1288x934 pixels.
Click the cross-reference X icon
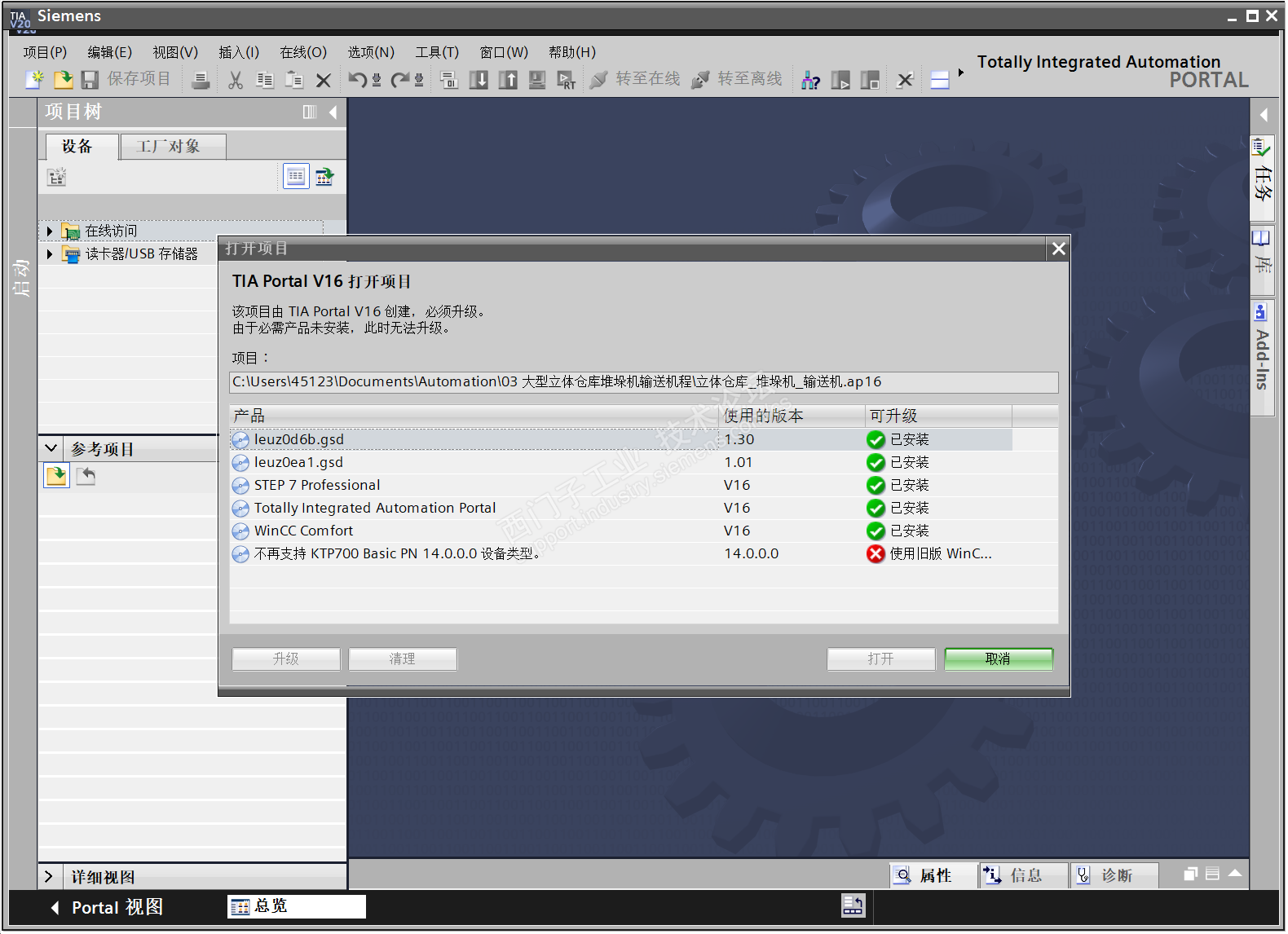click(x=905, y=80)
